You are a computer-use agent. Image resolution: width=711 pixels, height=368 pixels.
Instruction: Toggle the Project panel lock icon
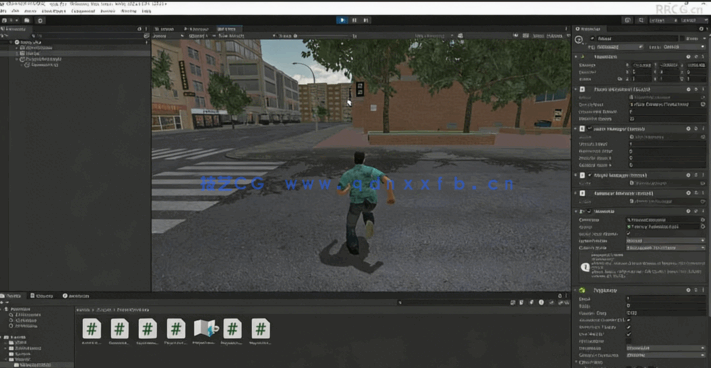559,295
